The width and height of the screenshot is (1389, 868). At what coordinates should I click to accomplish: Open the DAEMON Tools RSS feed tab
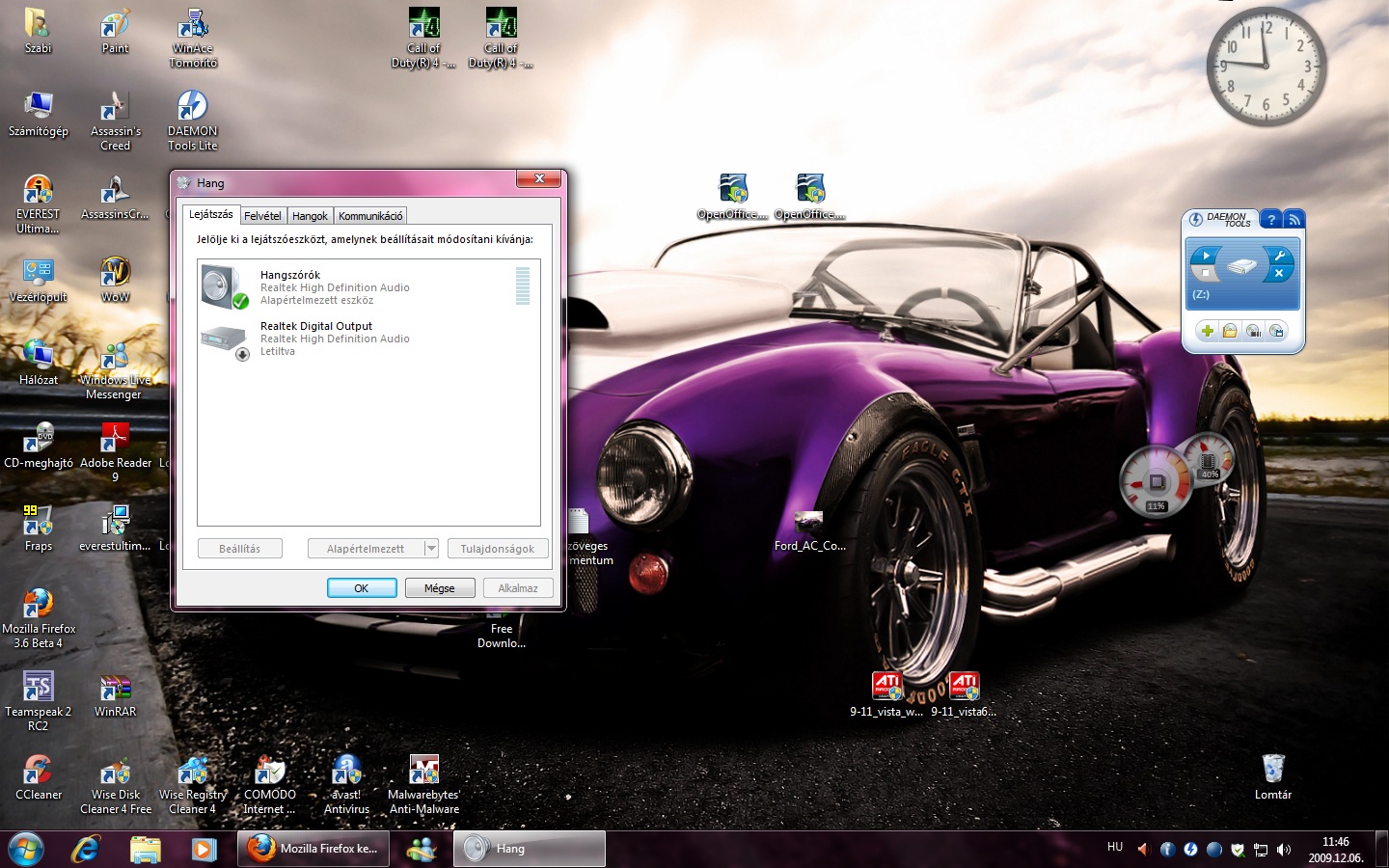tap(1294, 220)
